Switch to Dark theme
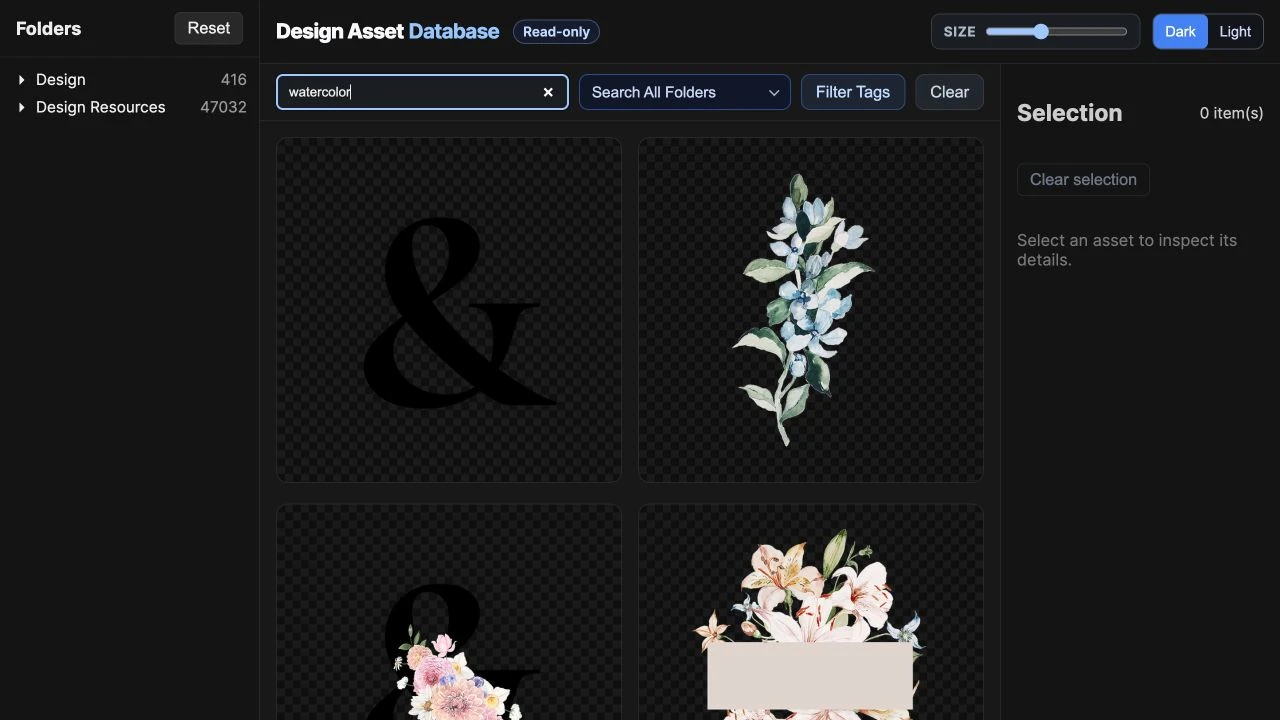Image resolution: width=1280 pixels, height=720 pixels. 1180,31
